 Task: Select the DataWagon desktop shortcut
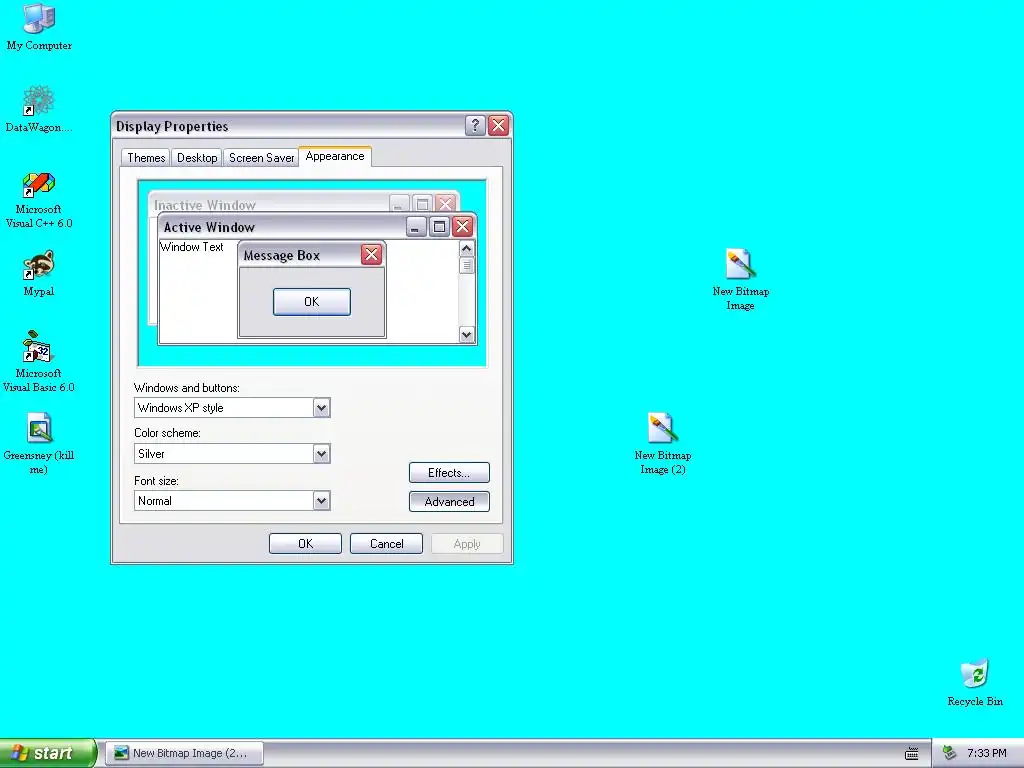pyautogui.click(x=39, y=108)
